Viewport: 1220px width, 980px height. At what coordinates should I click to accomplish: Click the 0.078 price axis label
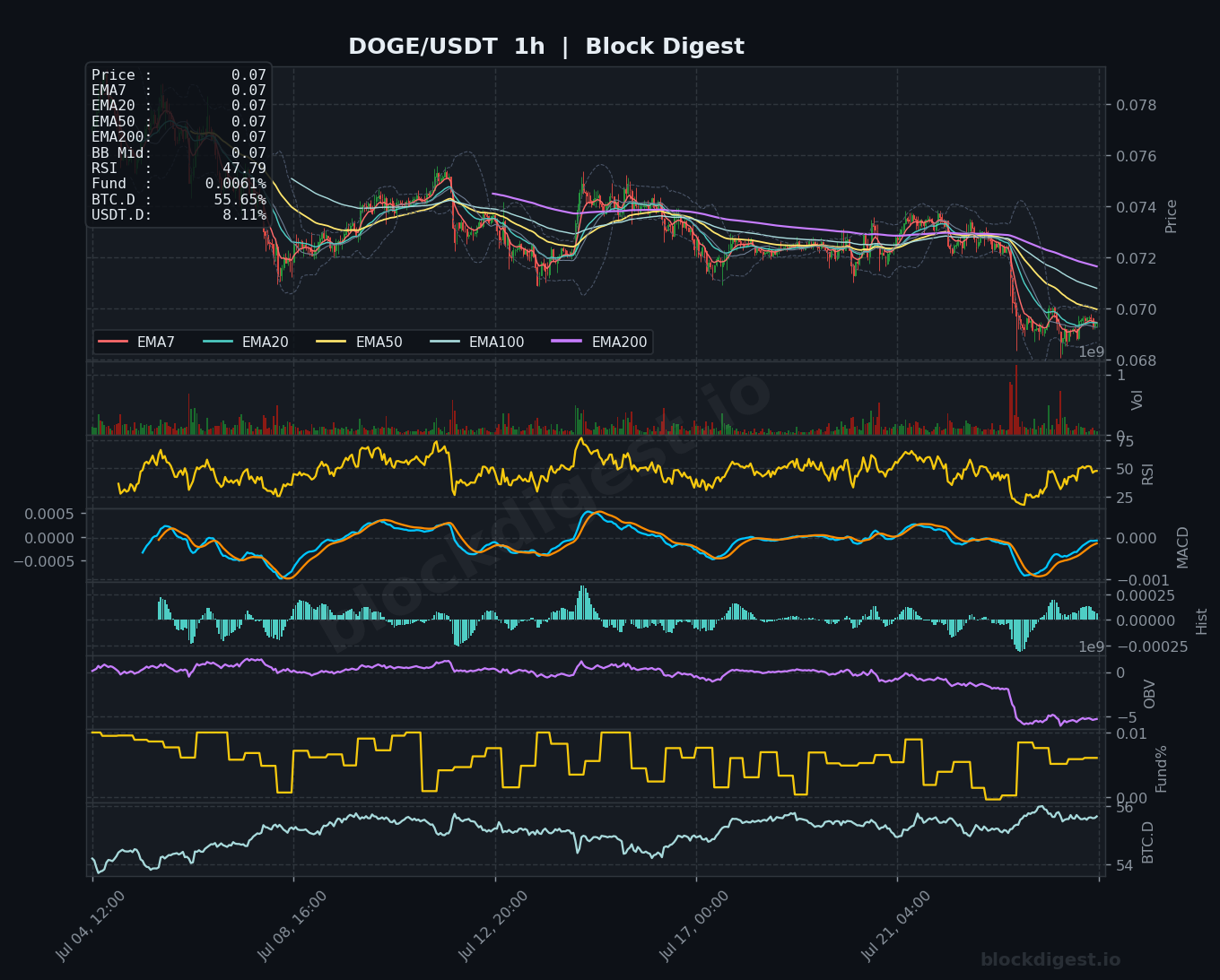click(1136, 105)
